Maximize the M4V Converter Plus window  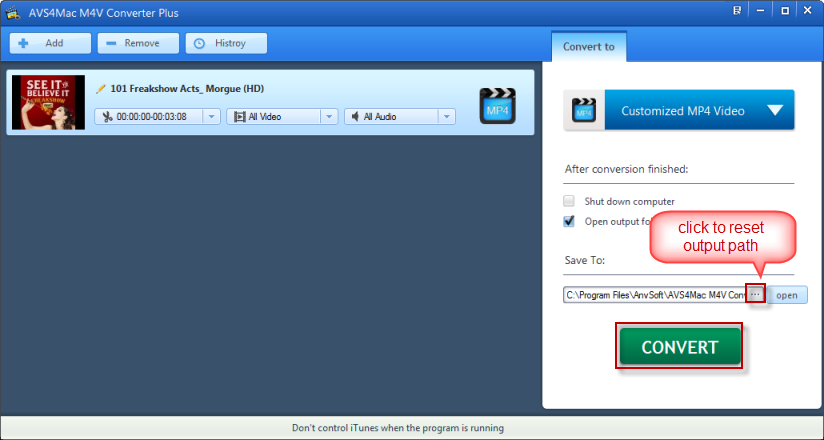coord(785,11)
